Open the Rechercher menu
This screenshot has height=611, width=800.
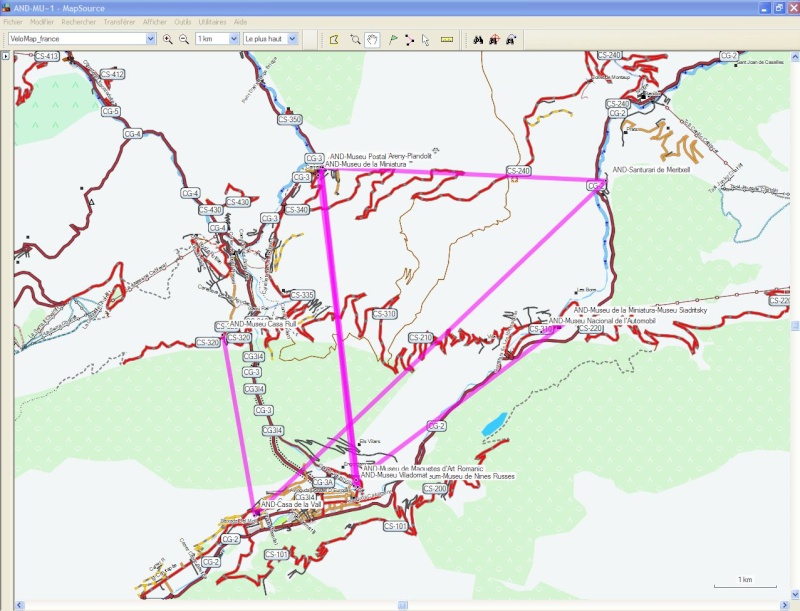[79, 22]
